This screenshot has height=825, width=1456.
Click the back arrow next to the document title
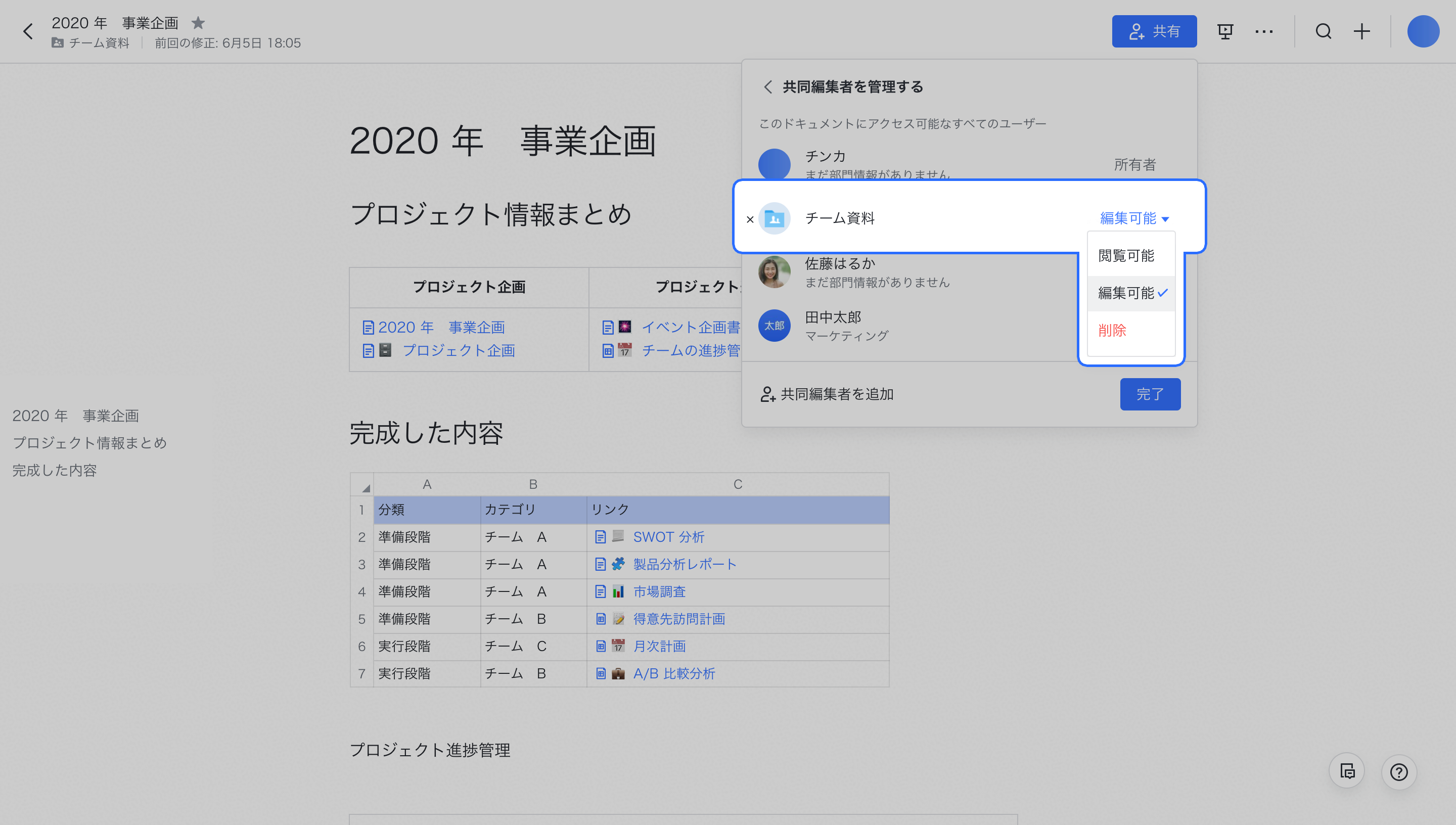[x=28, y=31]
